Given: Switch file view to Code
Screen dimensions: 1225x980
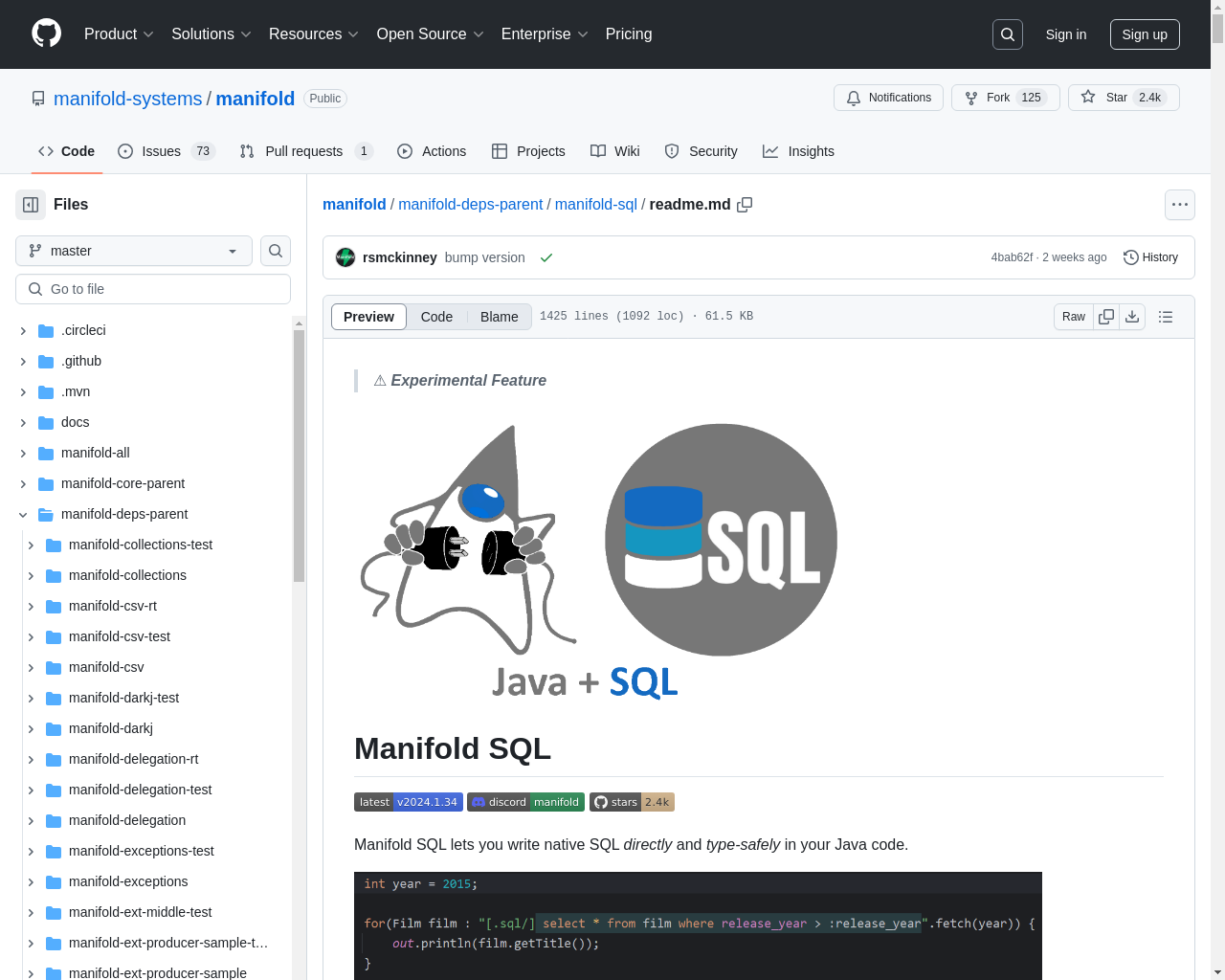Looking at the screenshot, I should (x=436, y=317).
